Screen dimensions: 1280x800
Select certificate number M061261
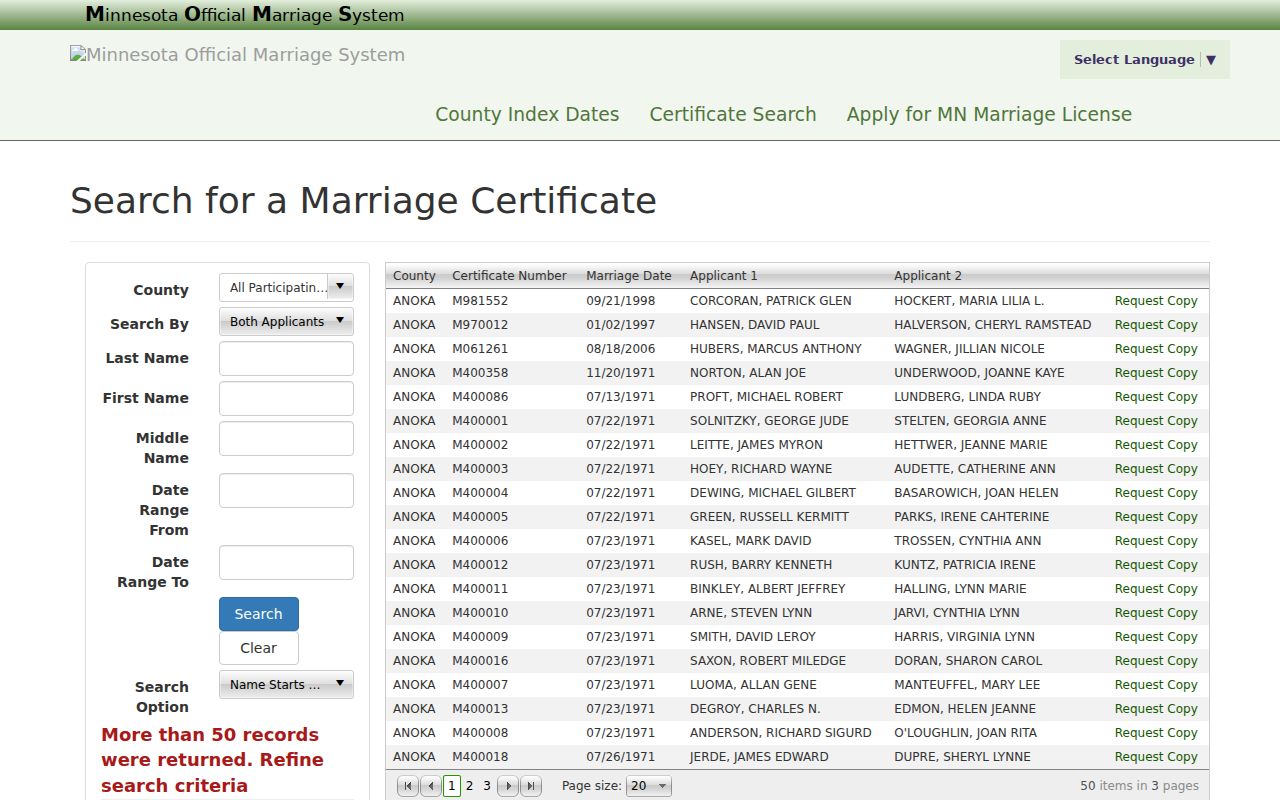click(x=480, y=349)
